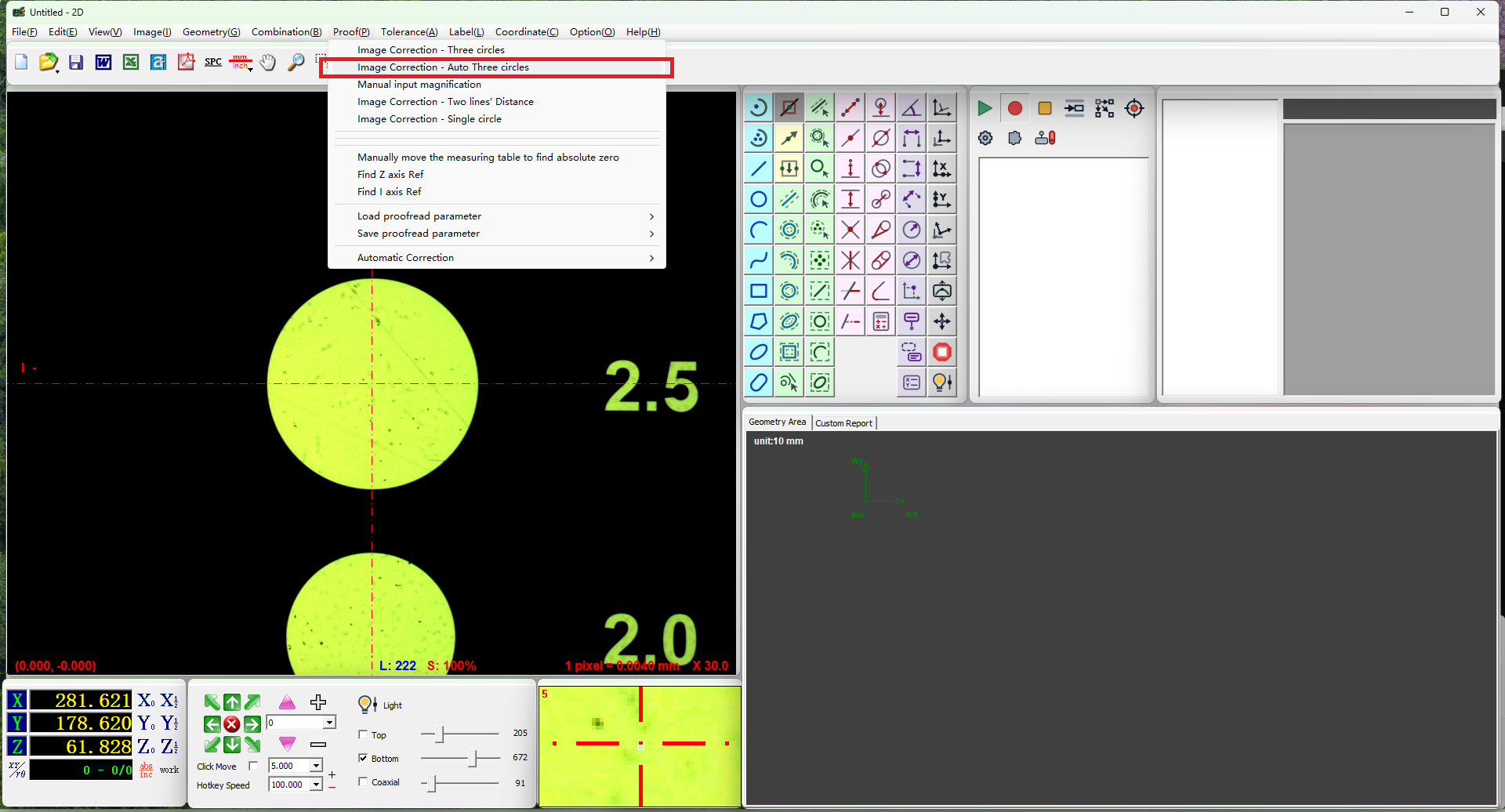Click the X0 zero-reset button

147,700
